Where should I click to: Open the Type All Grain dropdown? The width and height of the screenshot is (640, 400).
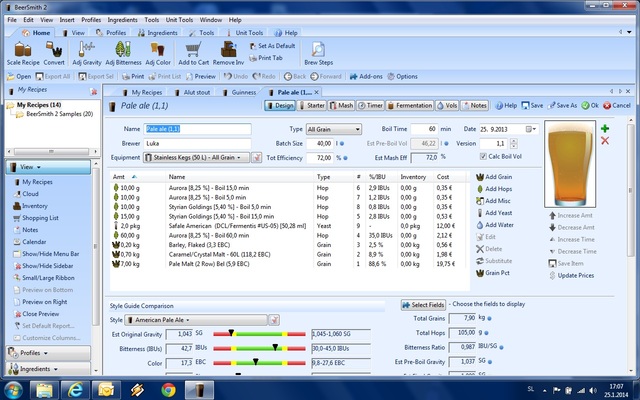(333, 129)
